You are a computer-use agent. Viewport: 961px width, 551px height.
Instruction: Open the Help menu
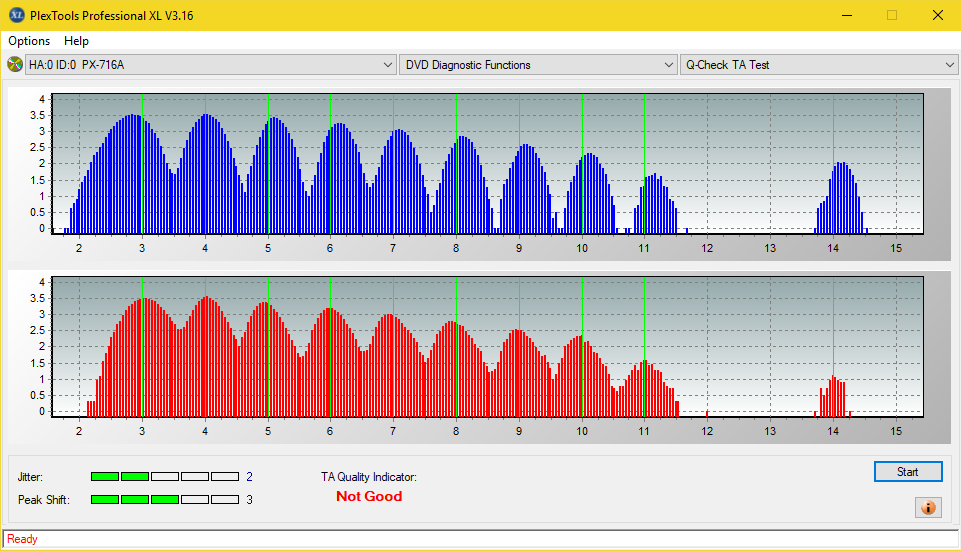click(x=77, y=40)
